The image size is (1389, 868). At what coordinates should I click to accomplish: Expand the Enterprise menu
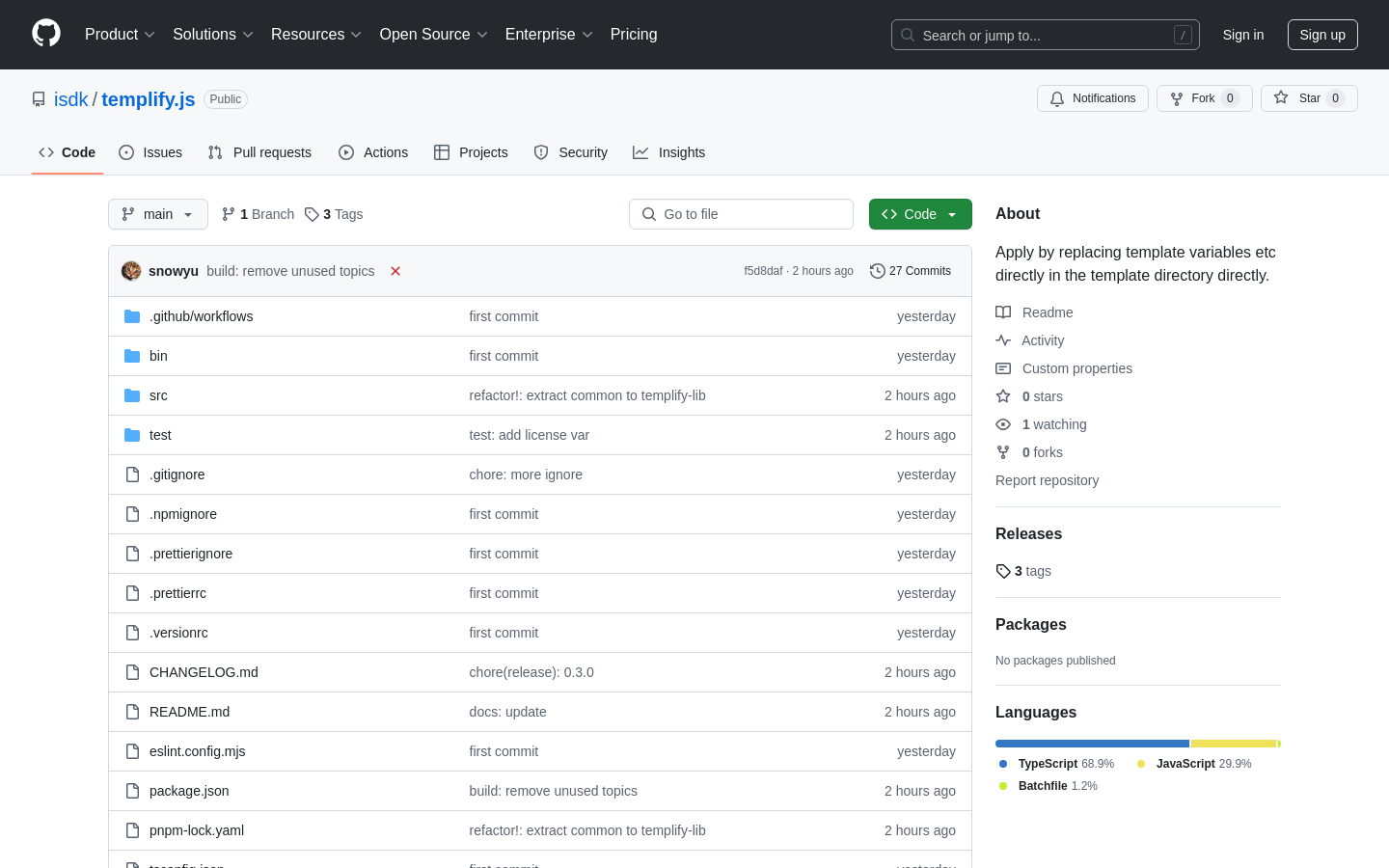[x=549, y=34]
